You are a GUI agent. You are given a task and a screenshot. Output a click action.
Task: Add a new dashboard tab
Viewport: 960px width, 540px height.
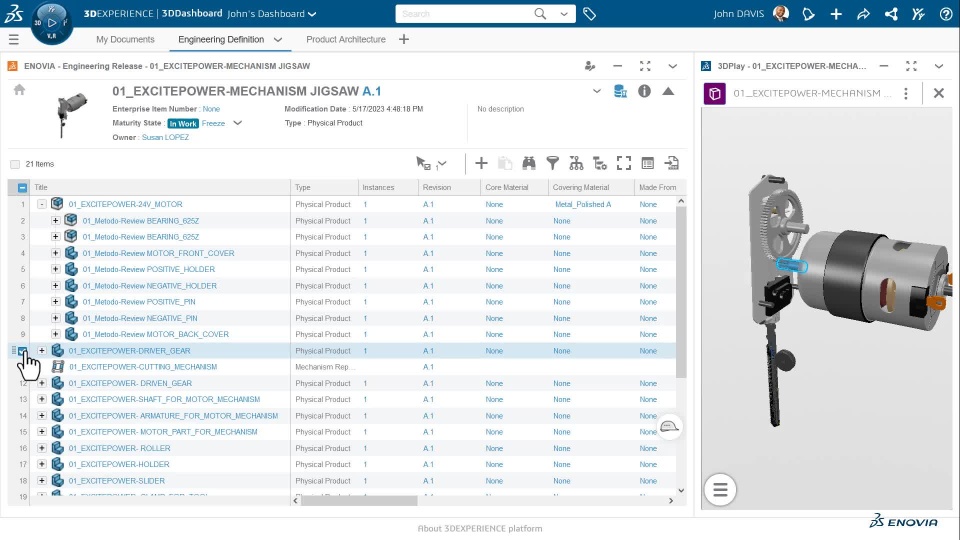403,39
